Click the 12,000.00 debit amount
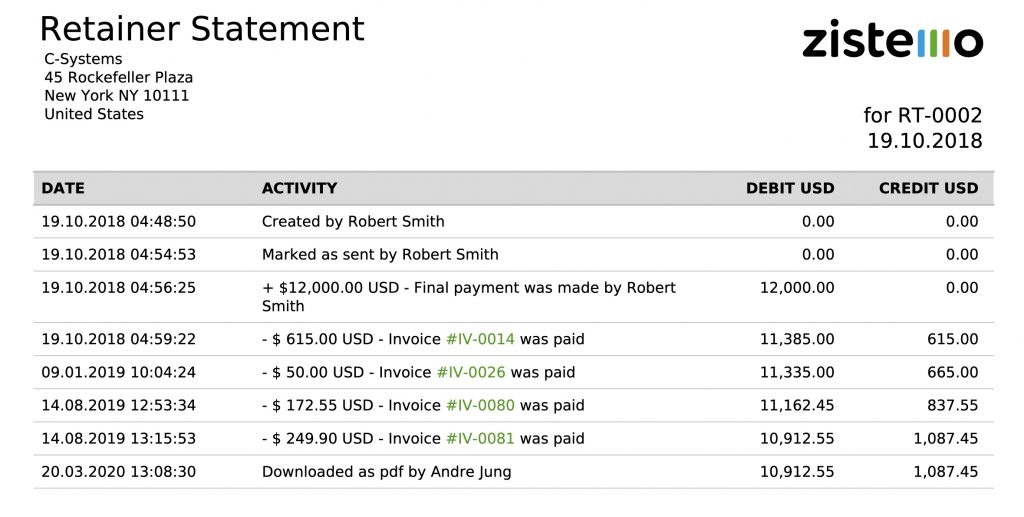This screenshot has height=517, width=1024. [x=796, y=287]
